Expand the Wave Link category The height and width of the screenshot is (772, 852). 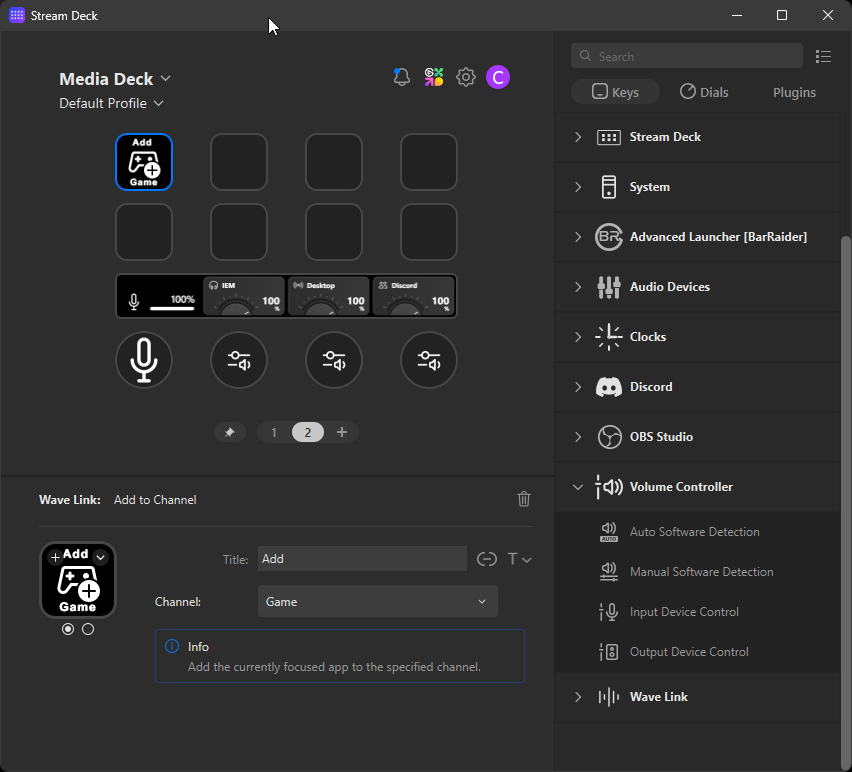coord(578,697)
